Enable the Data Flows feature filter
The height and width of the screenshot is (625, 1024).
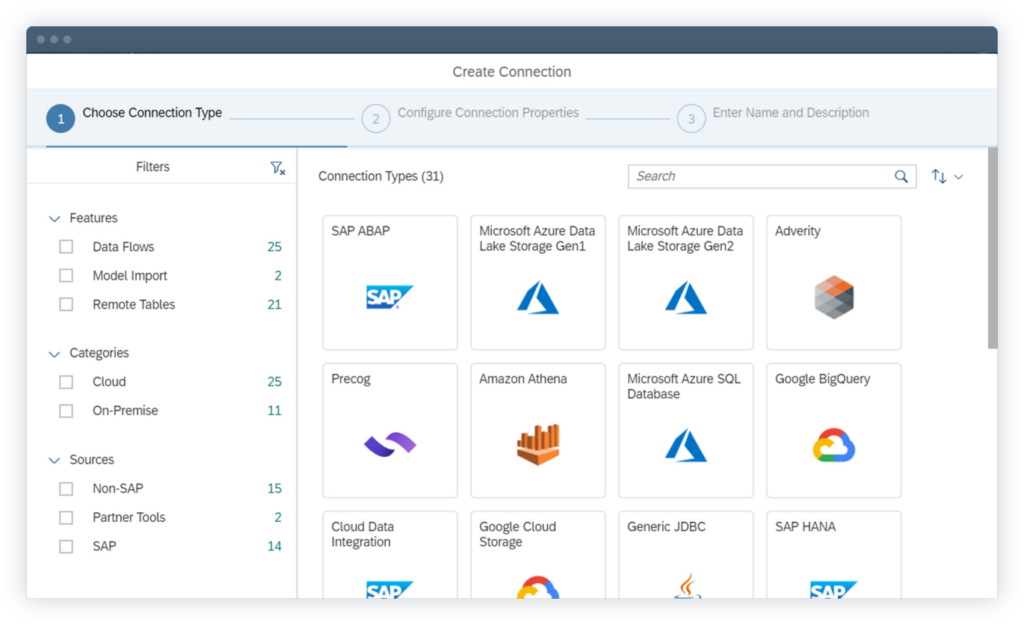pyautogui.click(x=65, y=246)
